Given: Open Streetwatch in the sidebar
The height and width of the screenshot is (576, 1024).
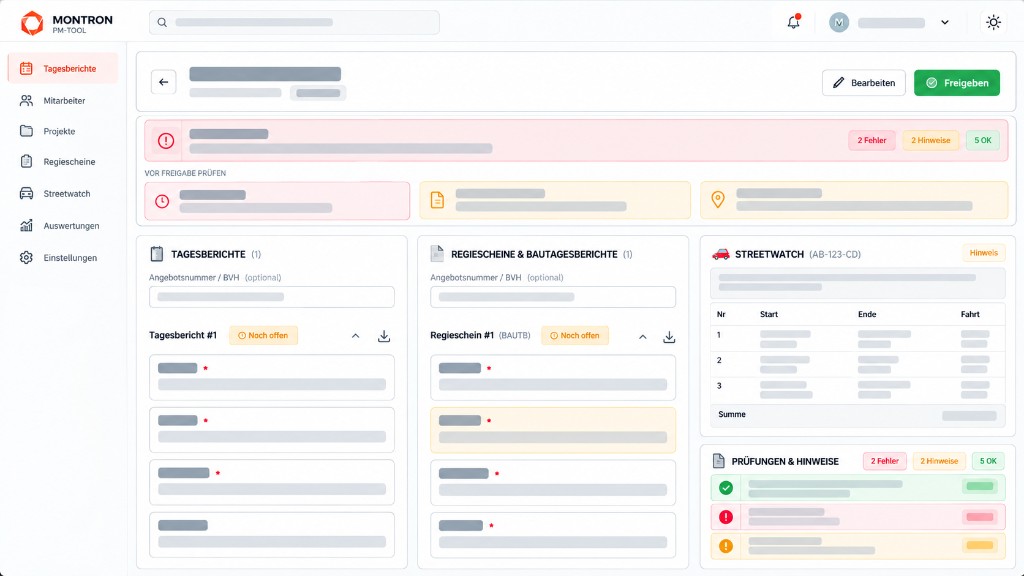Looking at the screenshot, I should pyautogui.click(x=63, y=193).
